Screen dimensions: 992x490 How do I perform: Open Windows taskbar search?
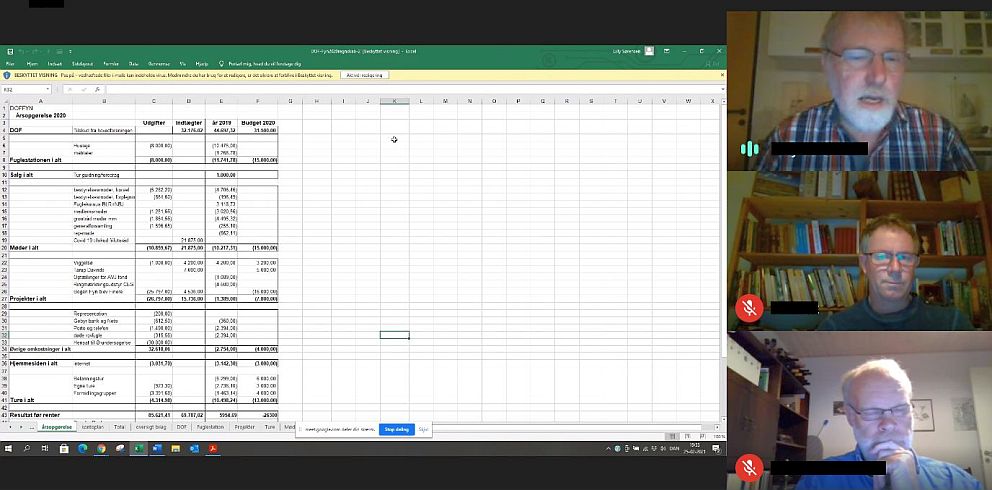point(27,449)
